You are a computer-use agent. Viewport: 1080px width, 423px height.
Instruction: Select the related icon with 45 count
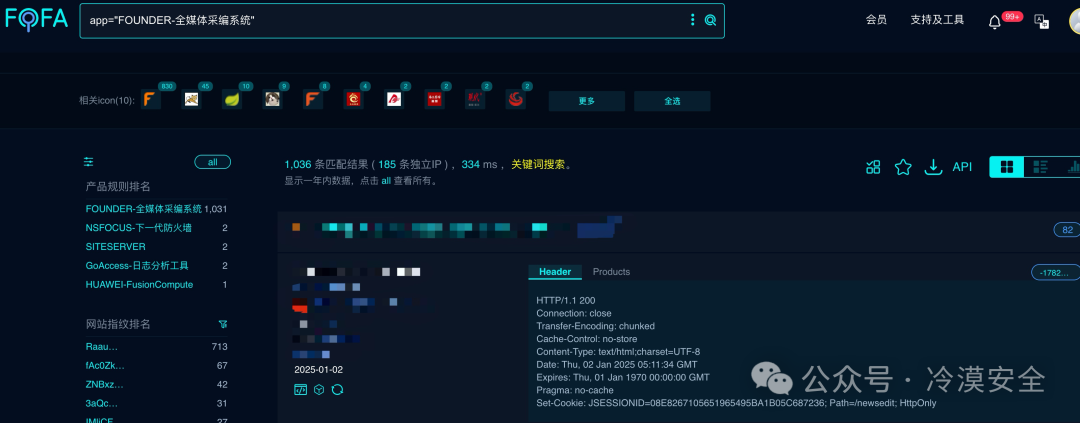191,100
